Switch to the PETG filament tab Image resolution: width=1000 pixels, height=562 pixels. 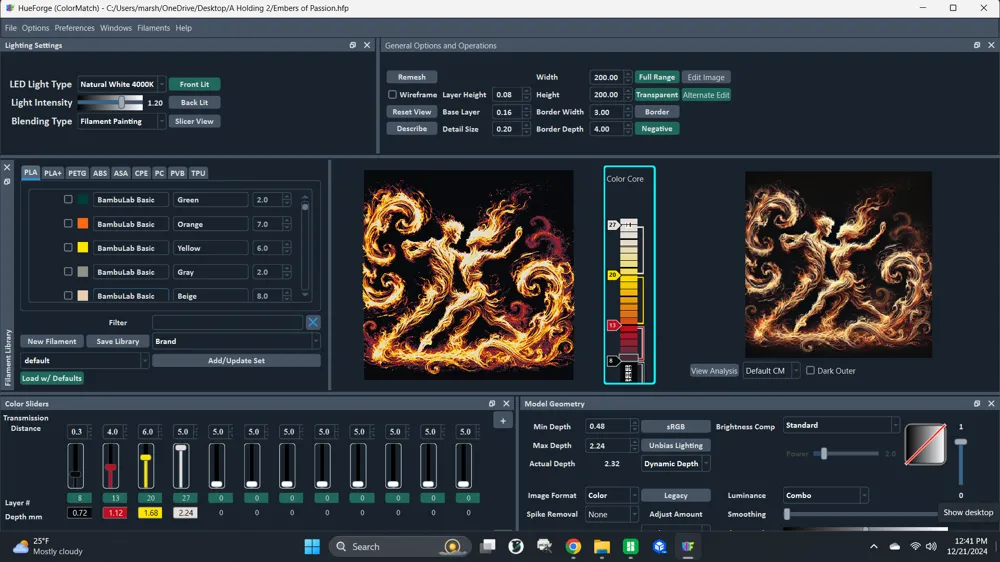pos(77,173)
